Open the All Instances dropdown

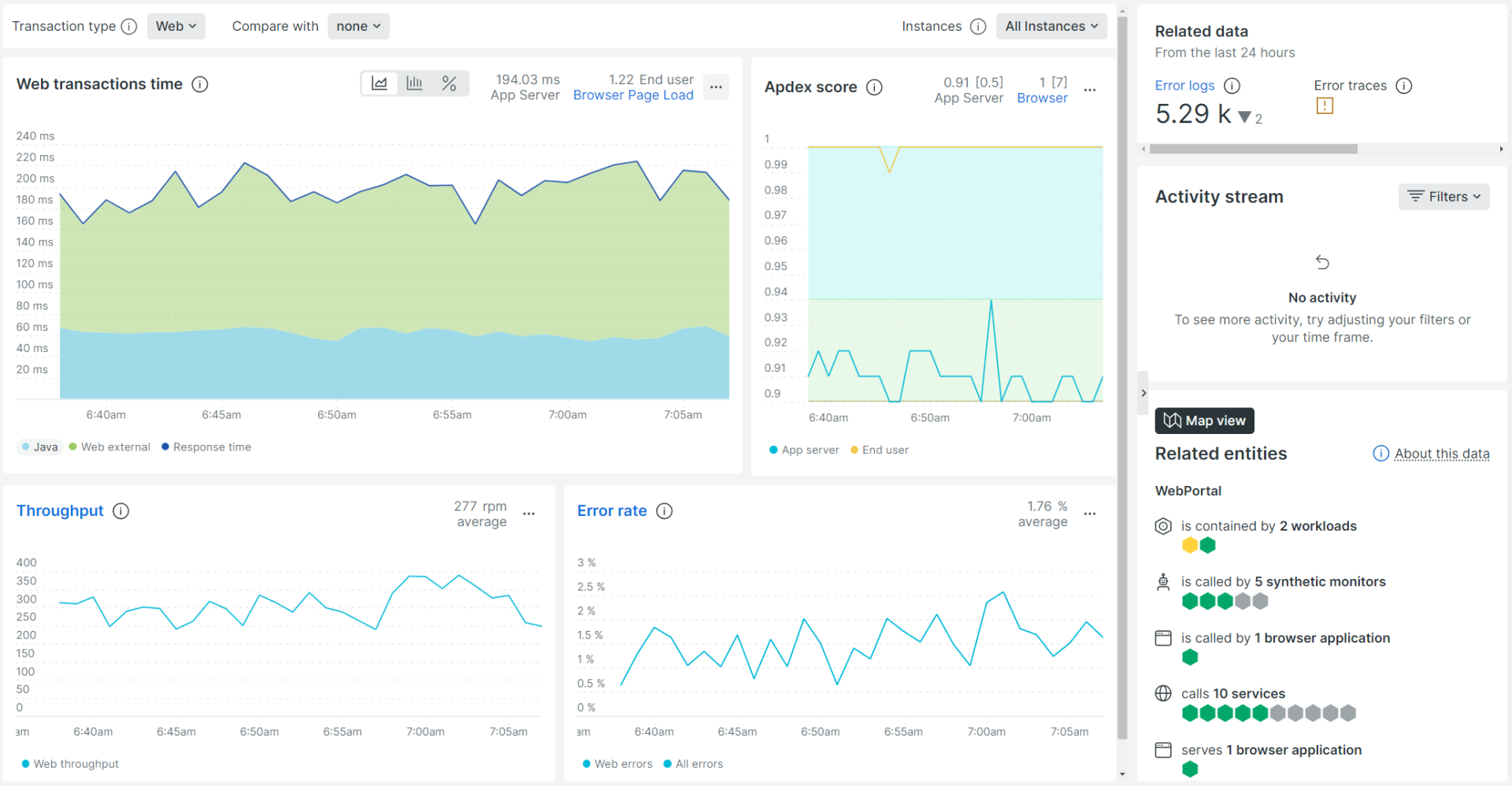[x=1051, y=26]
